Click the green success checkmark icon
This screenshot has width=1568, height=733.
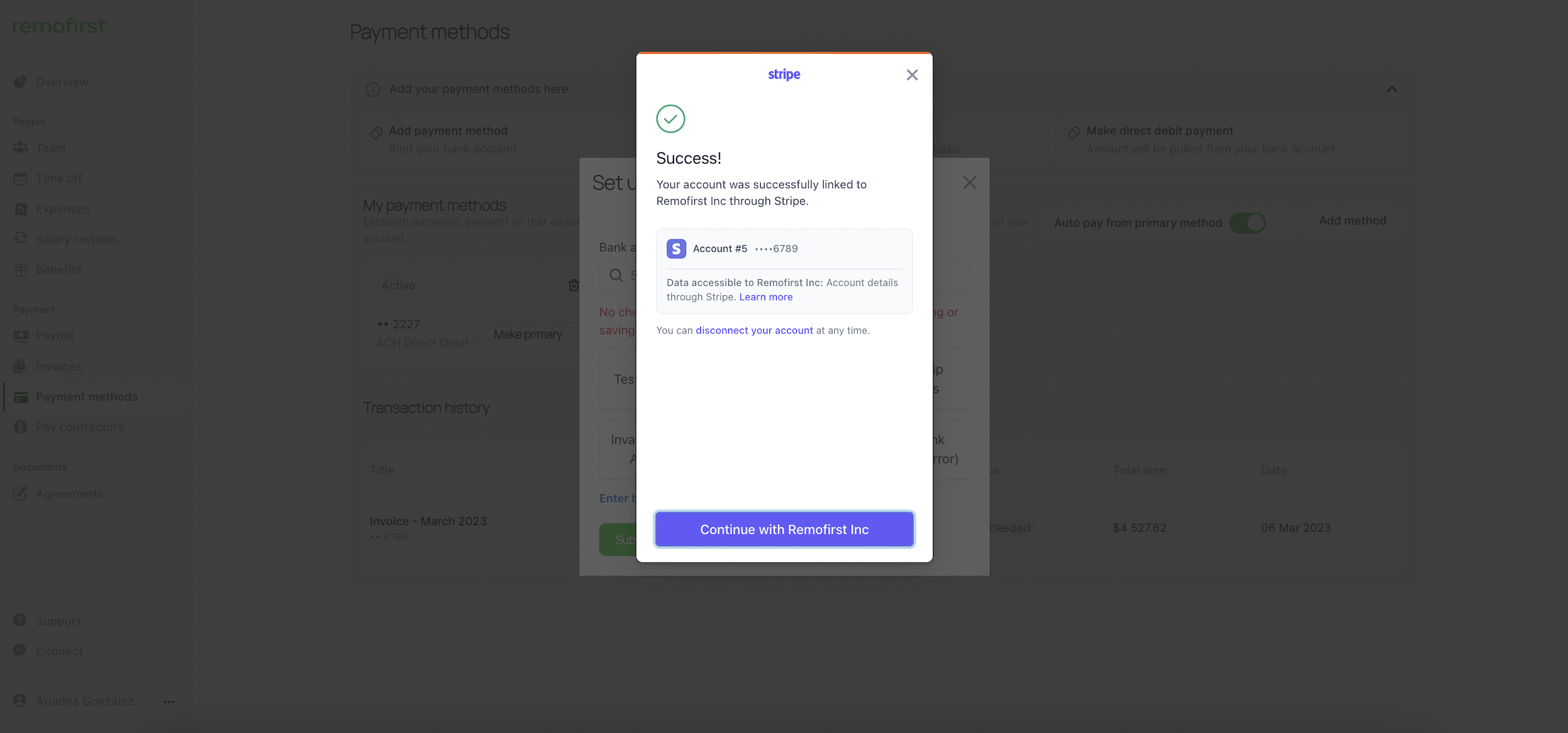click(670, 119)
